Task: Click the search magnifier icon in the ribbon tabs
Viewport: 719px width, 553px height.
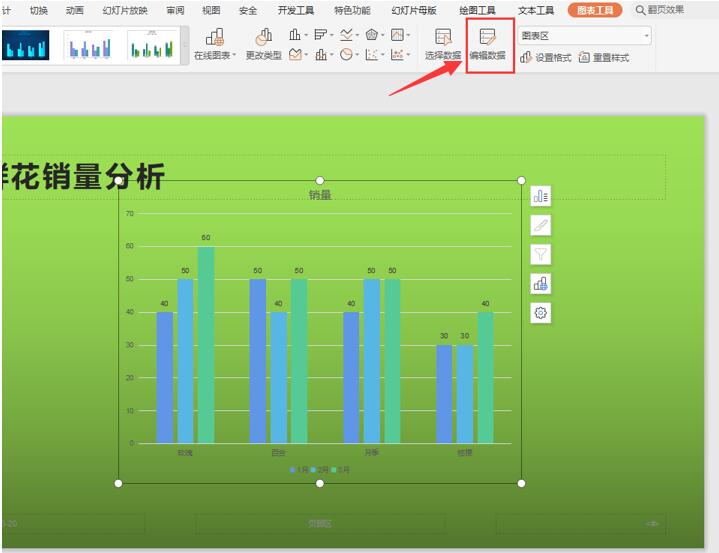Action: [640, 10]
